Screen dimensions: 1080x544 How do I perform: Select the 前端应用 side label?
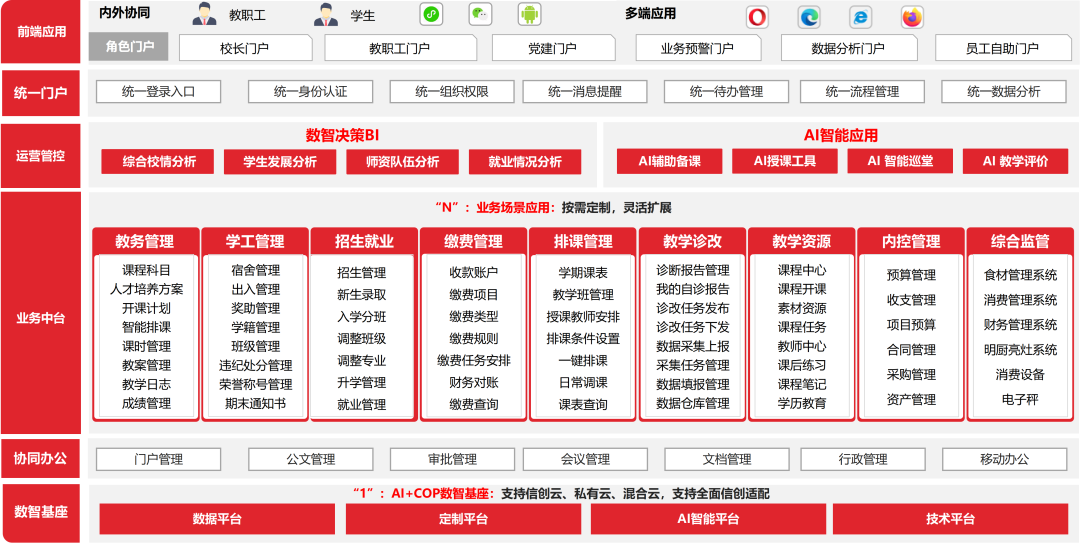click(41, 32)
